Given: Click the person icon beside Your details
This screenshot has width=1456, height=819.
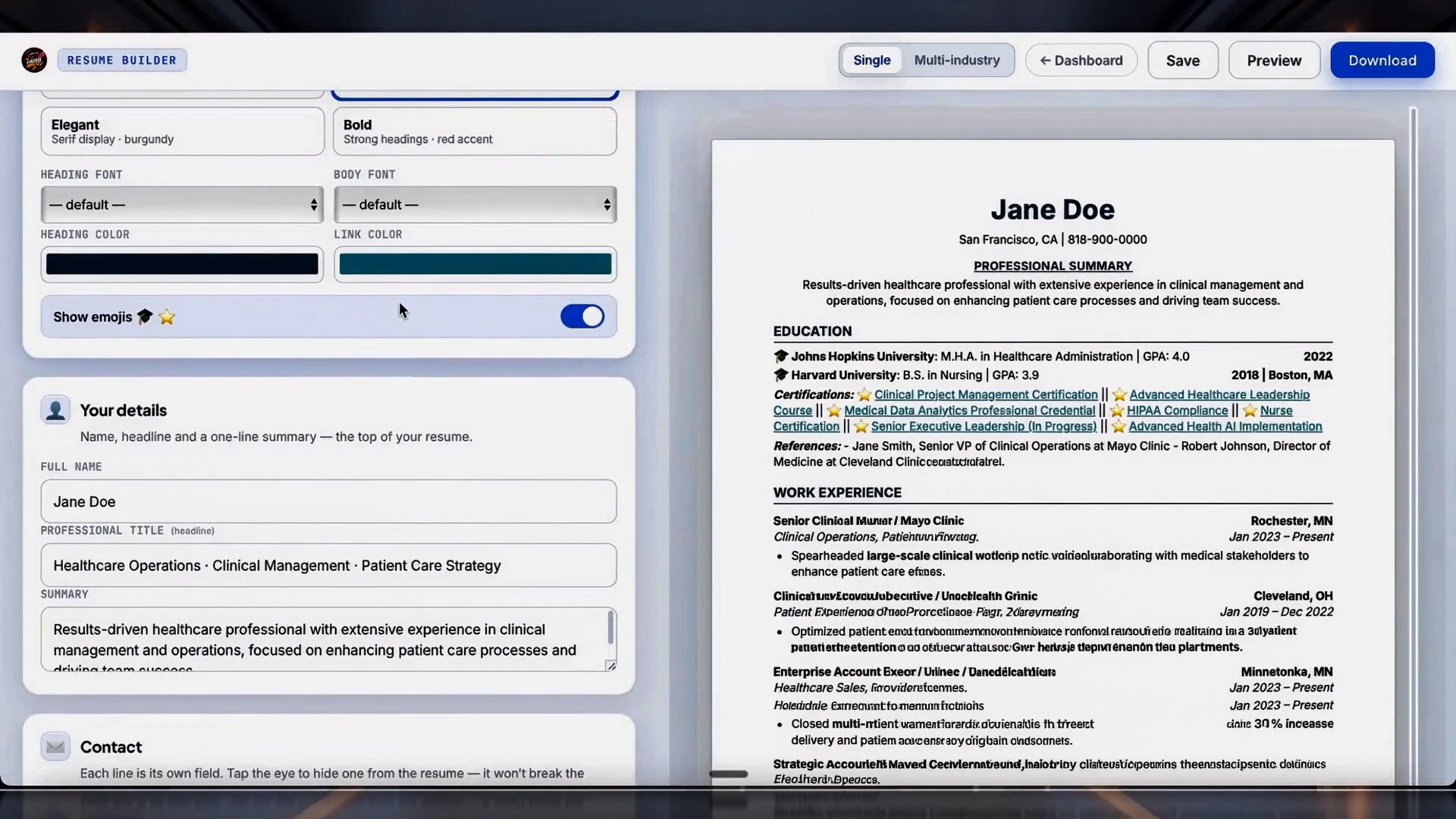Looking at the screenshot, I should click(55, 410).
